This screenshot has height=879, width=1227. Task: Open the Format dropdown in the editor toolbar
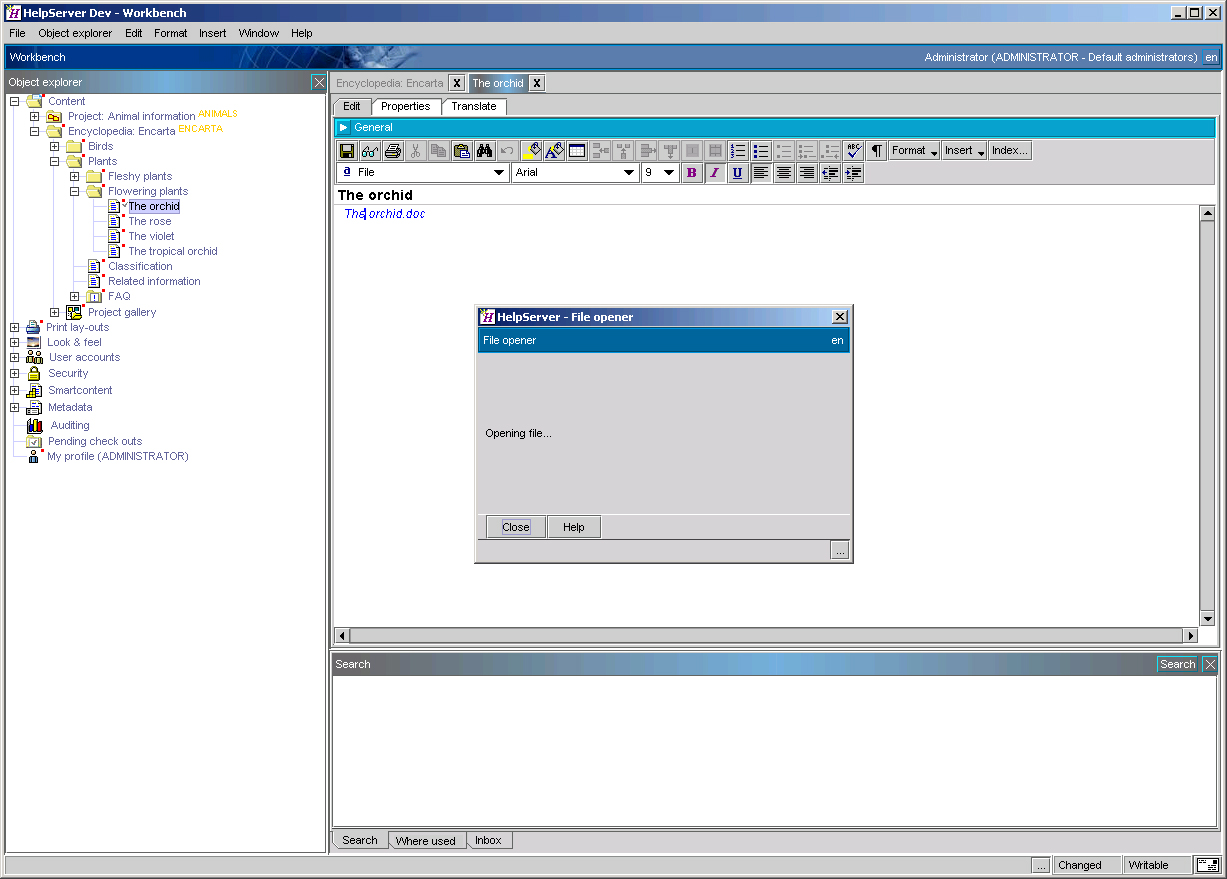[x=915, y=151]
